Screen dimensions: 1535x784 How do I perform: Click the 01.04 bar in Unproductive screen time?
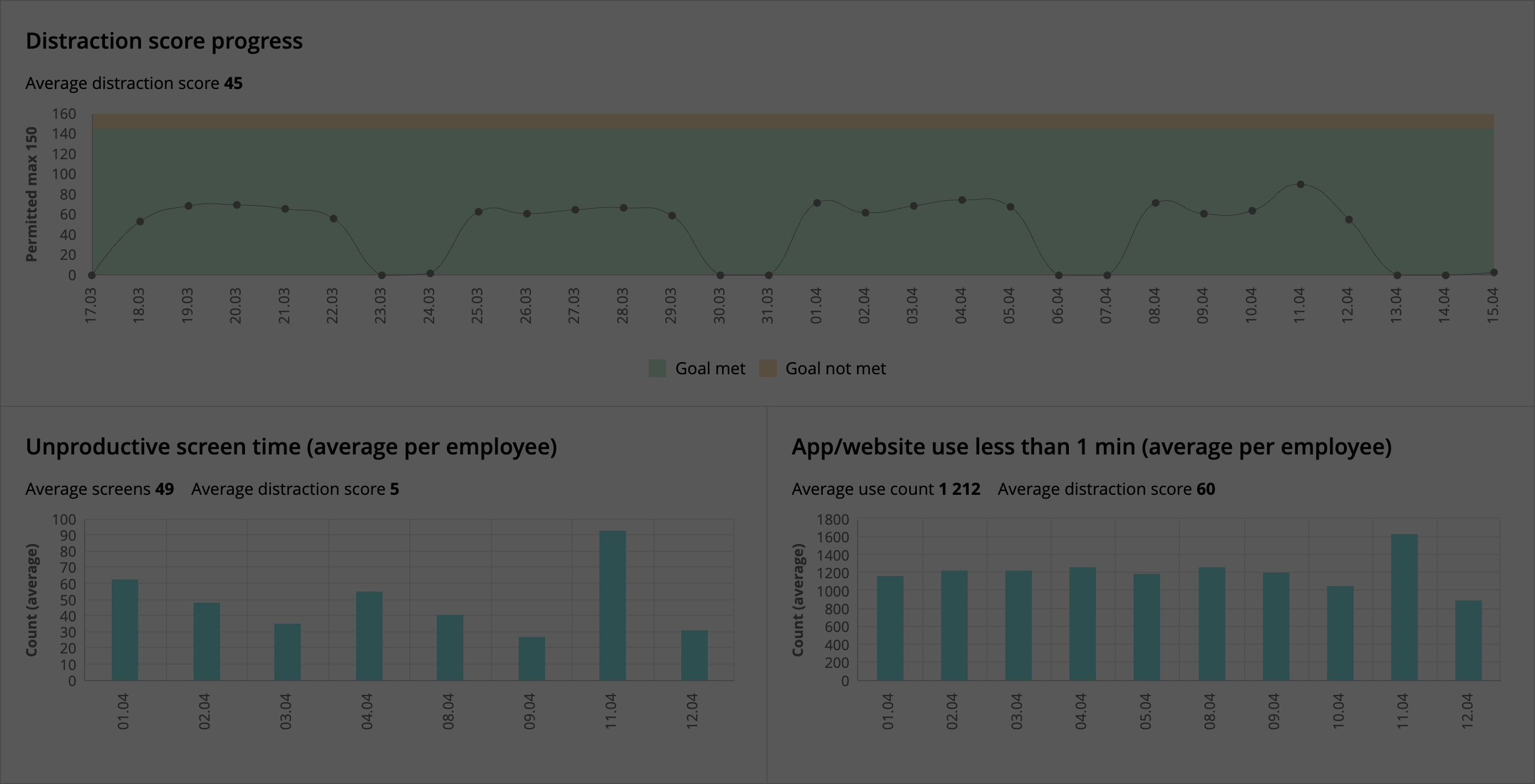click(125, 630)
